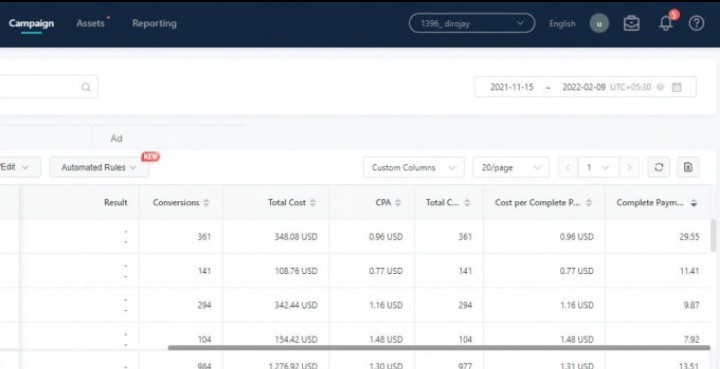This screenshot has height=369, width=720.
Task: Open the user avatar menu
Action: coord(599,23)
